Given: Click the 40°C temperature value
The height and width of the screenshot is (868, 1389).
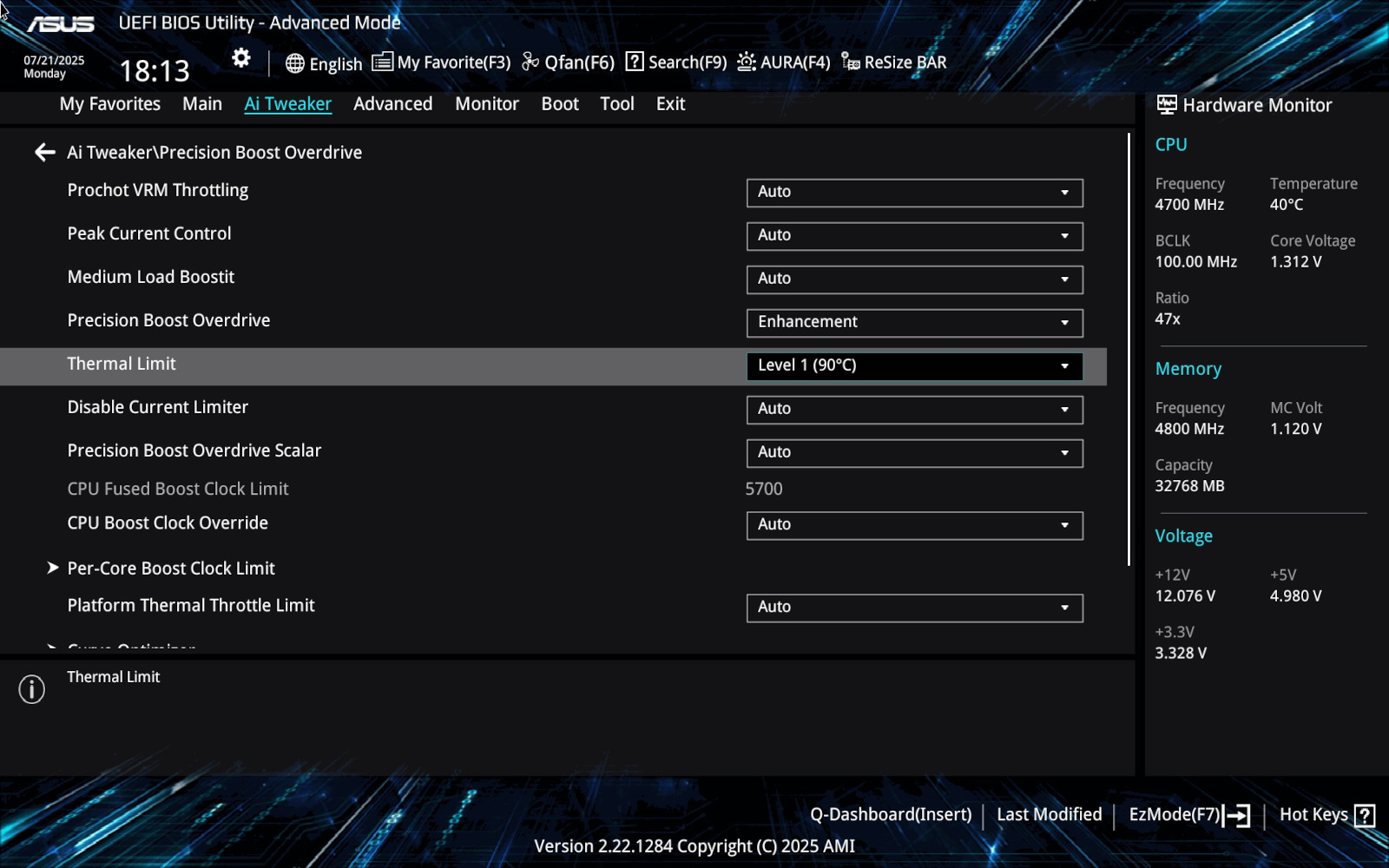Looking at the screenshot, I should [1287, 205].
